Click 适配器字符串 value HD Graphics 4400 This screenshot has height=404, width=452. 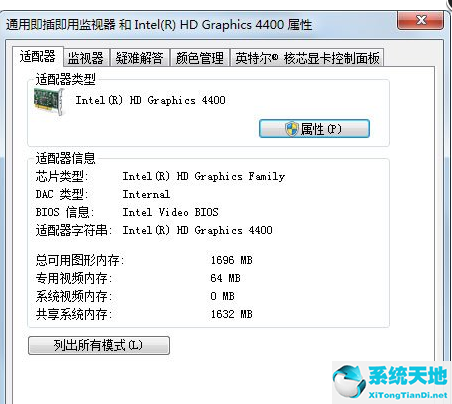coord(197,230)
